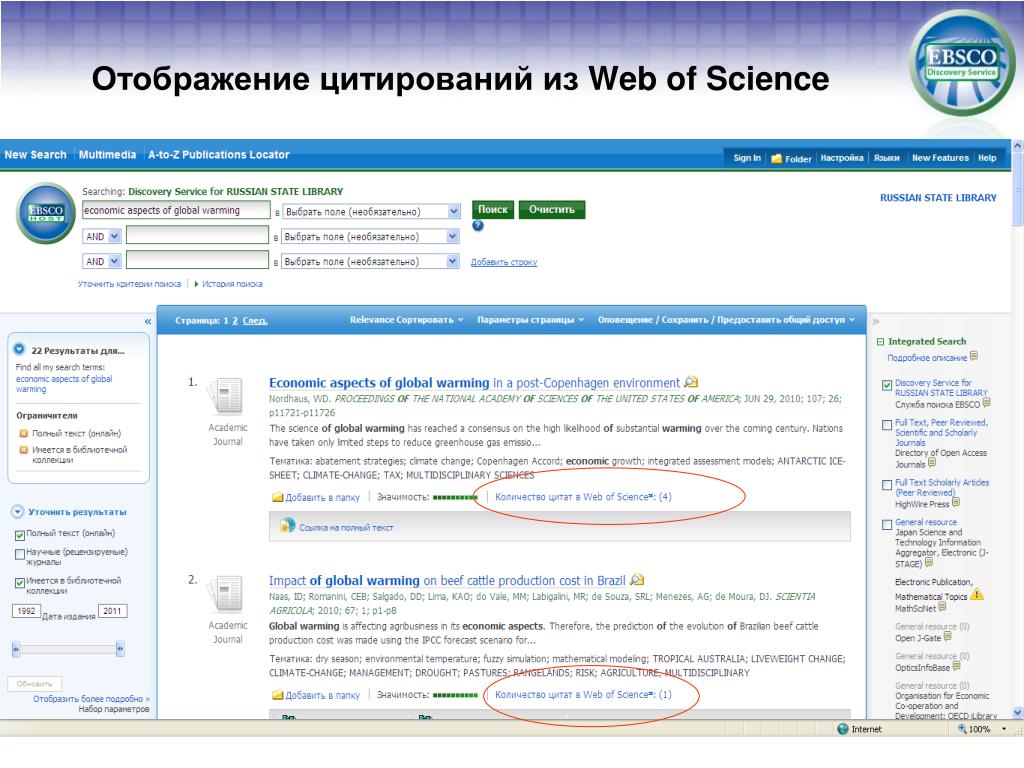Uncheck 'Имеется в библиотечной коллекции' checkbox
Screen dimensions: 1024x768
tap(20, 583)
